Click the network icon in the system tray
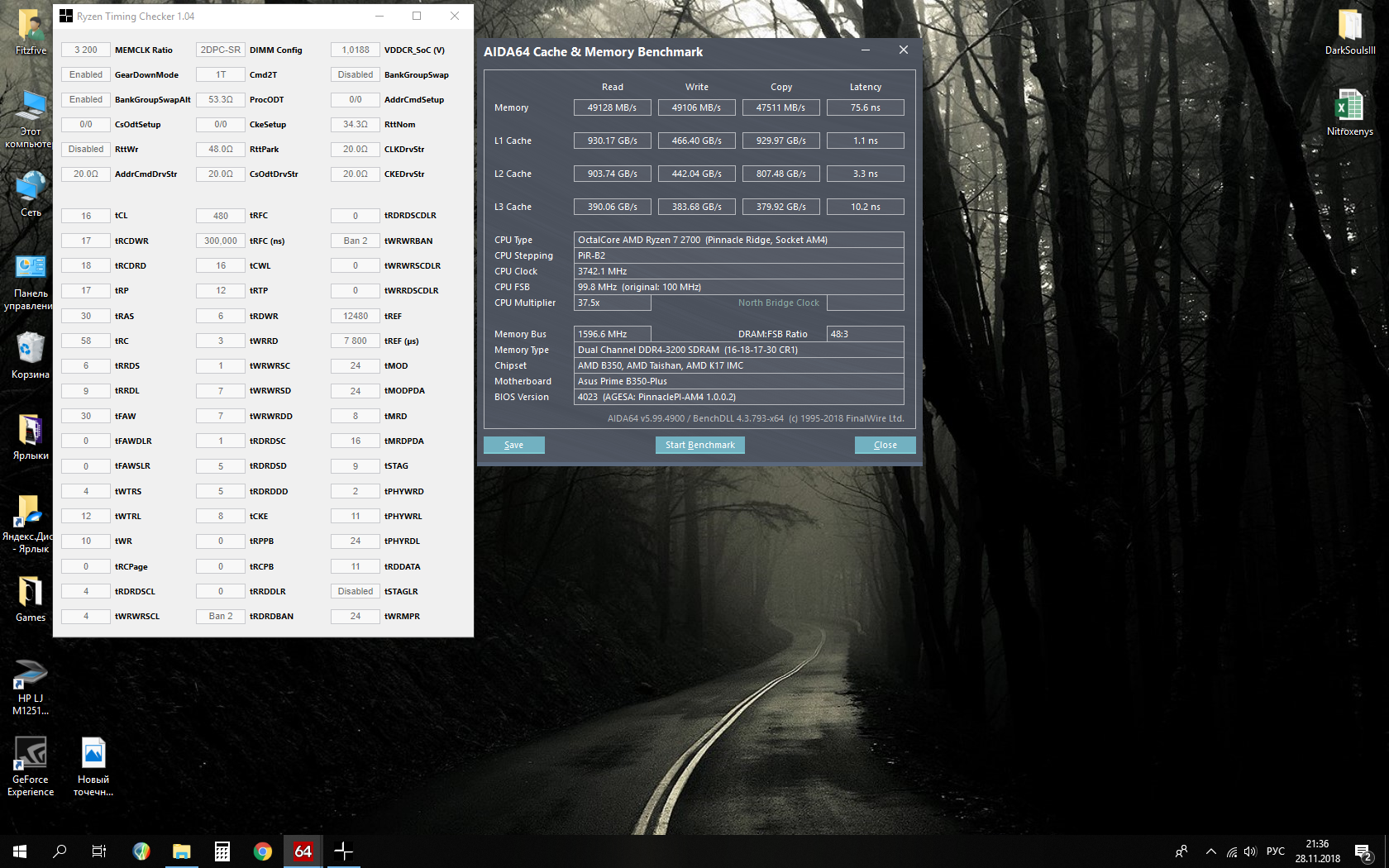Screen dimensions: 1389x868 coord(1232,851)
